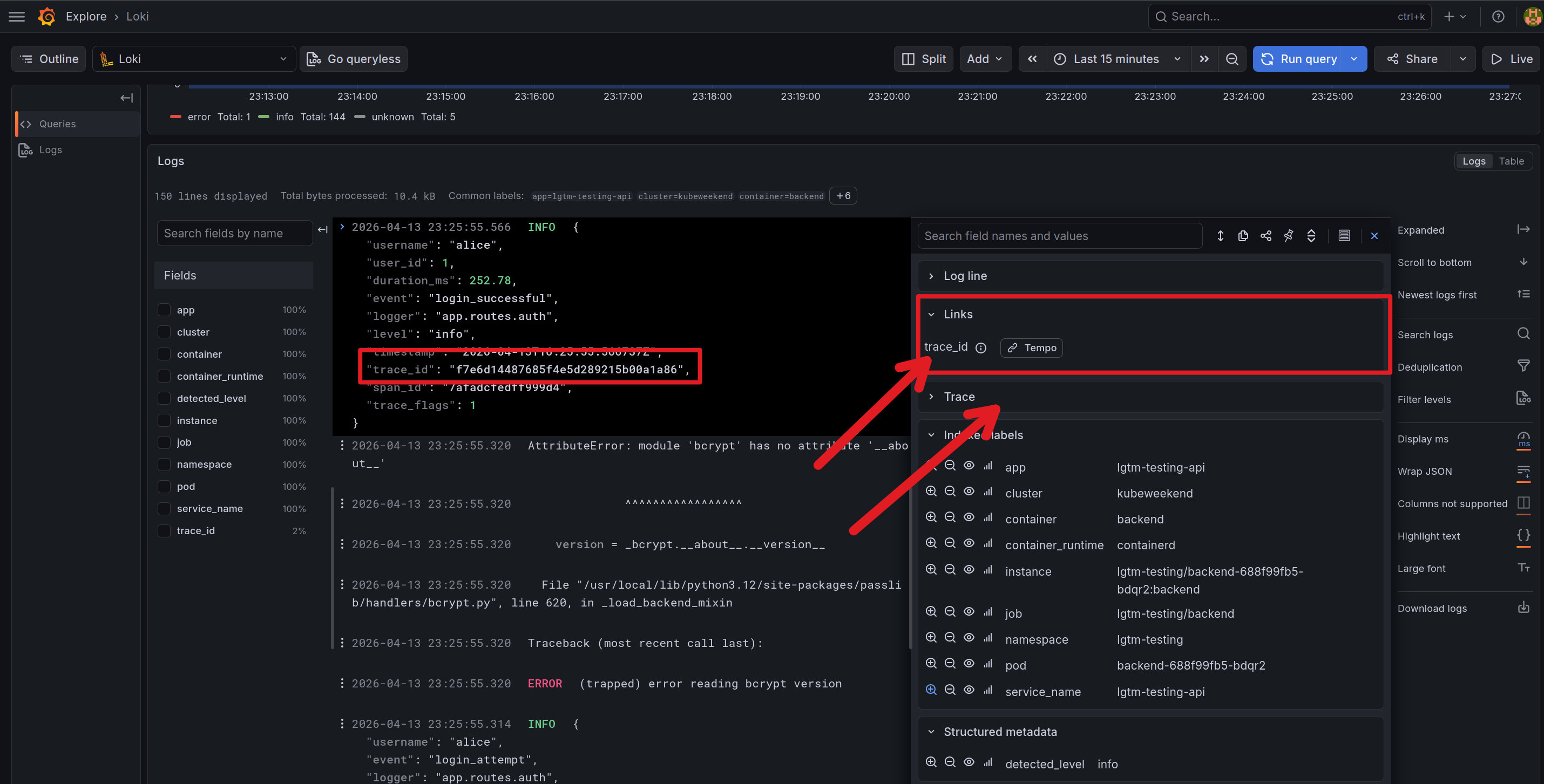The image size is (1544, 784).
Task: Click the error series red legend swatch
Action: pos(175,117)
